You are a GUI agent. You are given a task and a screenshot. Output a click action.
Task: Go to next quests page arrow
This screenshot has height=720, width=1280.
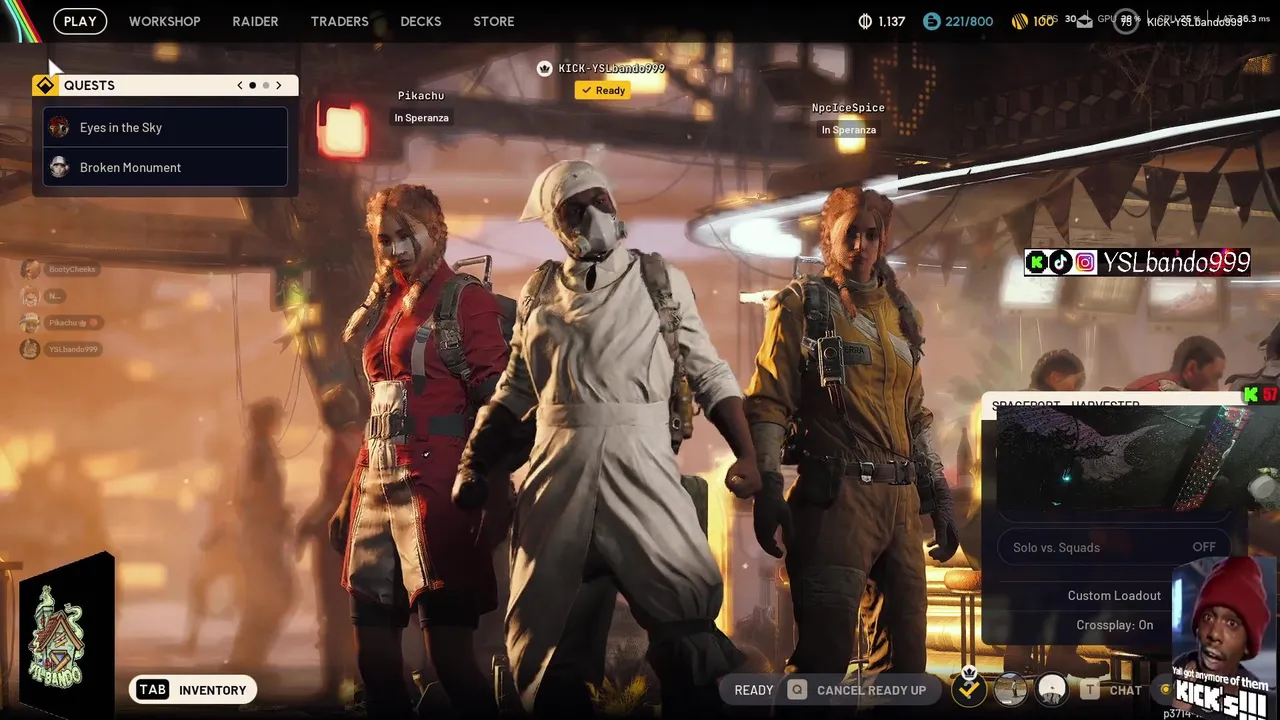tap(279, 85)
